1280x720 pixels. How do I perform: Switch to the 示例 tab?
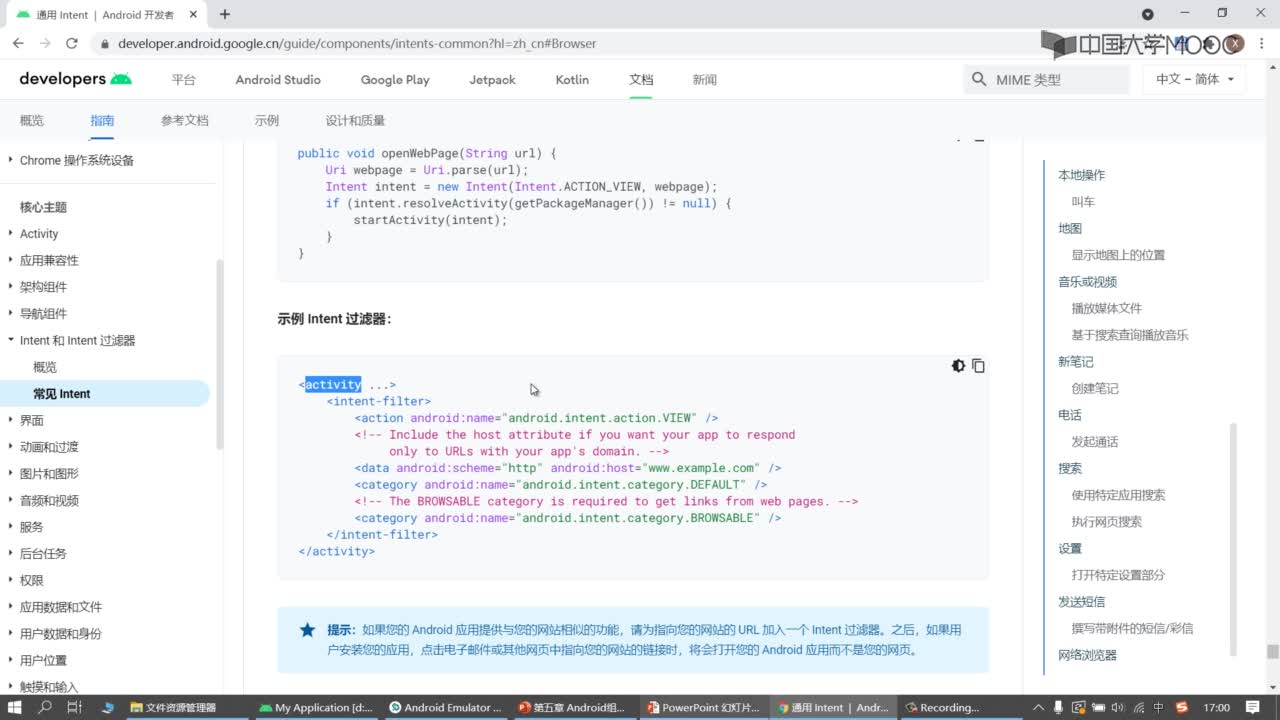click(267, 120)
